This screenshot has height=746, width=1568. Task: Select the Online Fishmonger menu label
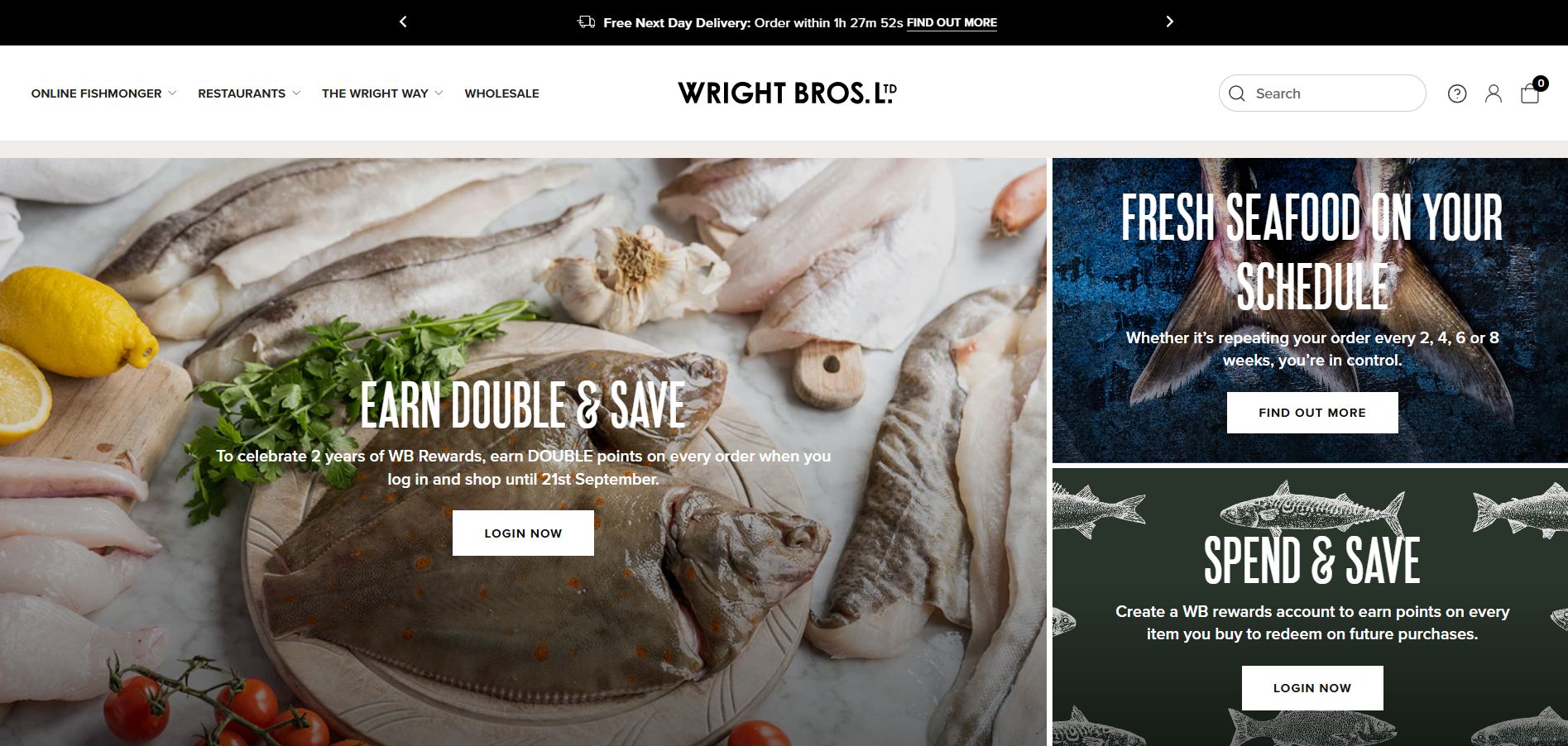pyautogui.click(x=97, y=93)
